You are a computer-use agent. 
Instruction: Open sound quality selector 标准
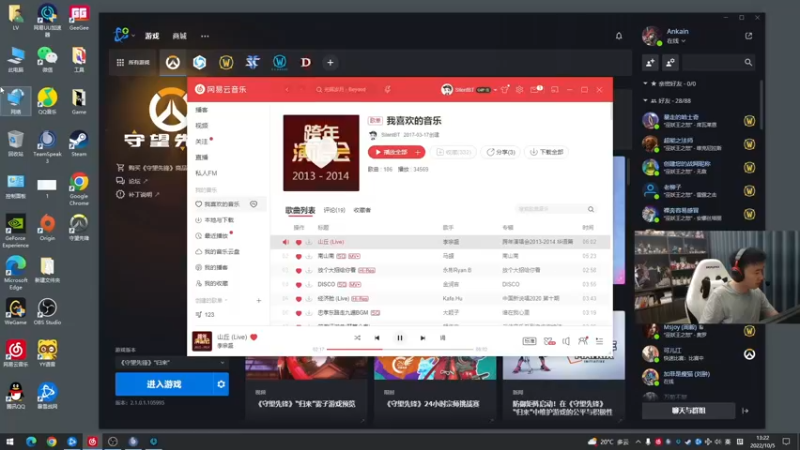[529, 341]
